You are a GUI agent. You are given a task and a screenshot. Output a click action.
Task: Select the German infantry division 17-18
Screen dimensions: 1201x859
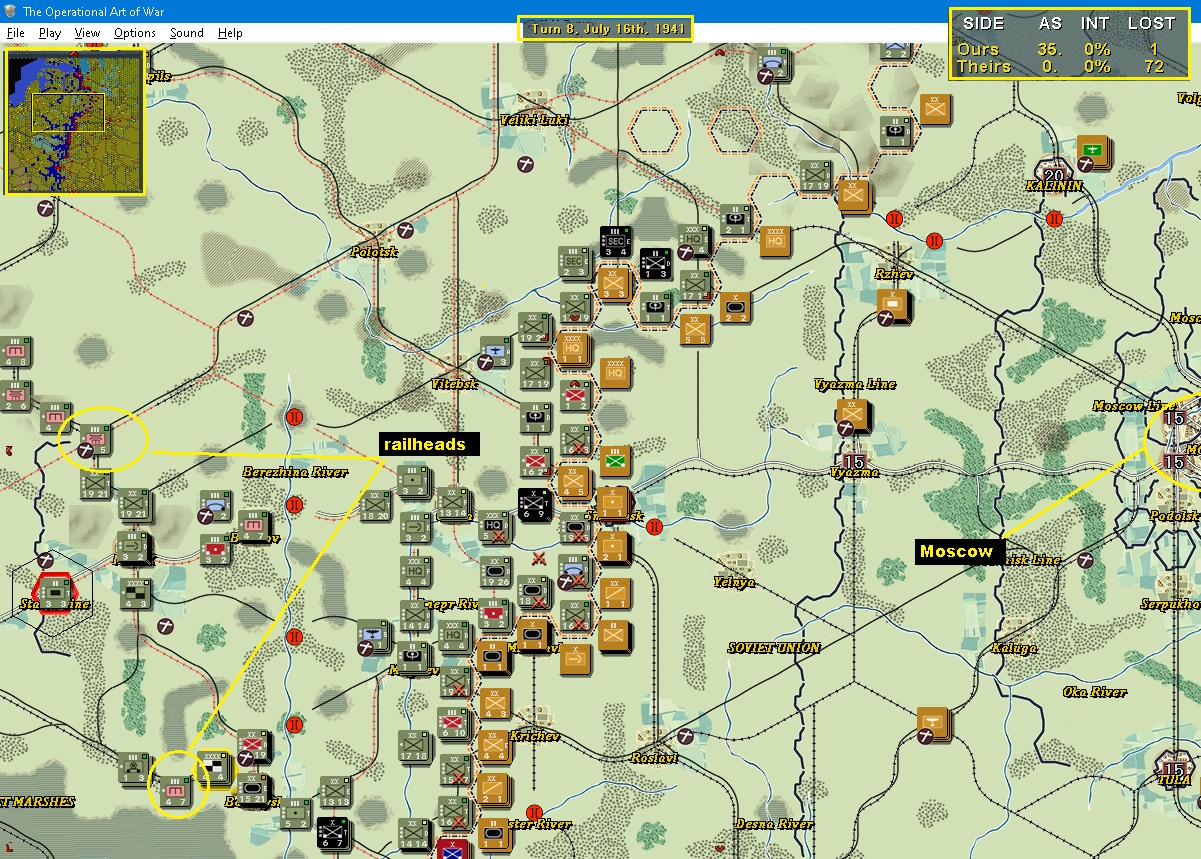(x=415, y=746)
